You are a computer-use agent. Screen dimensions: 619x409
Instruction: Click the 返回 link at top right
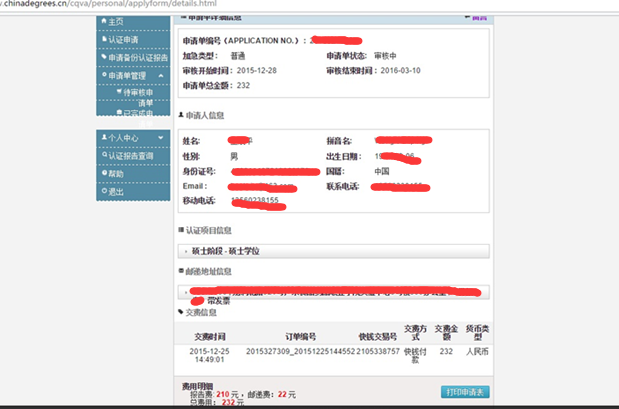click(x=480, y=17)
